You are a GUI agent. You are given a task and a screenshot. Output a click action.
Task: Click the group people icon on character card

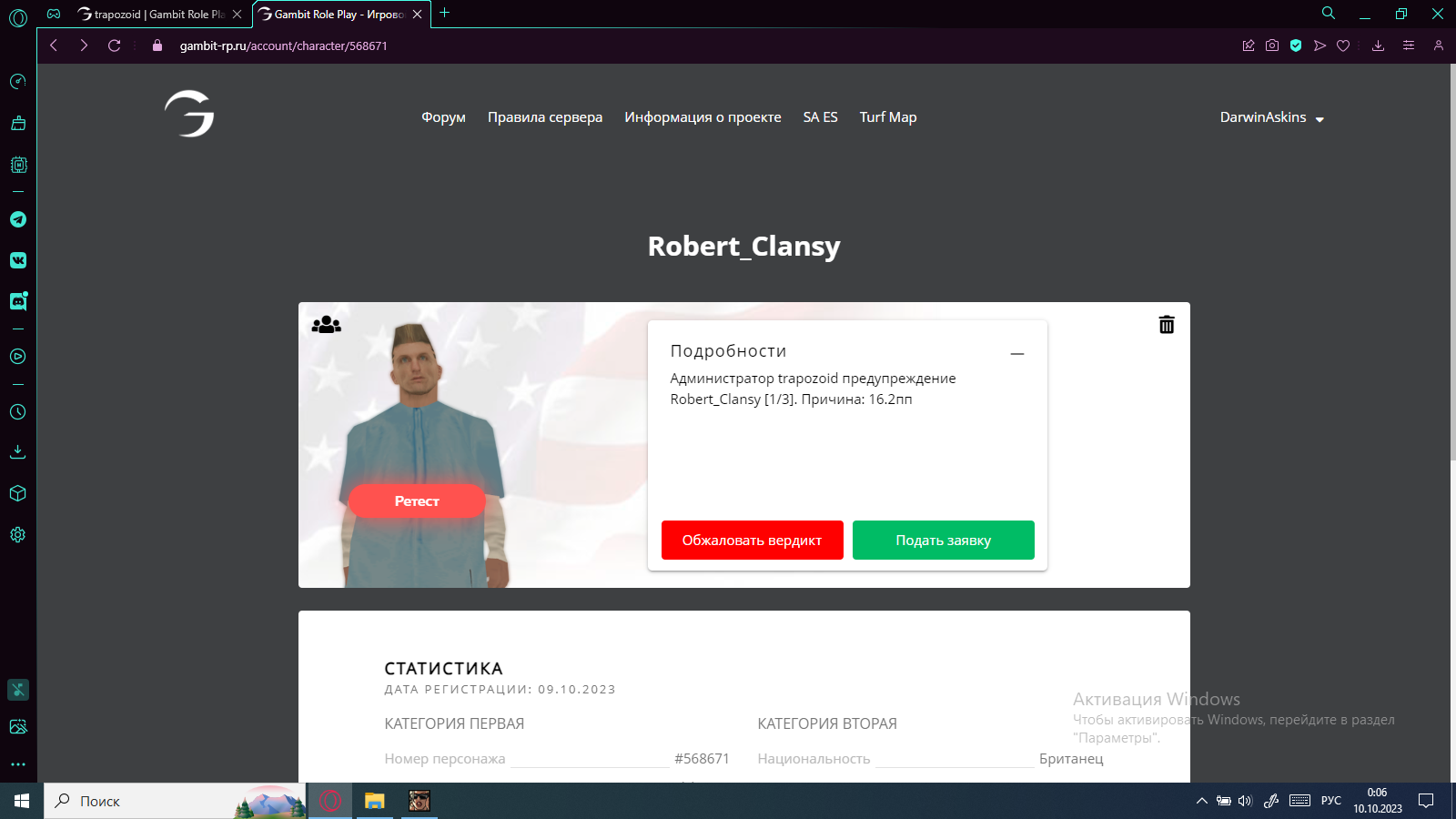[x=326, y=325]
